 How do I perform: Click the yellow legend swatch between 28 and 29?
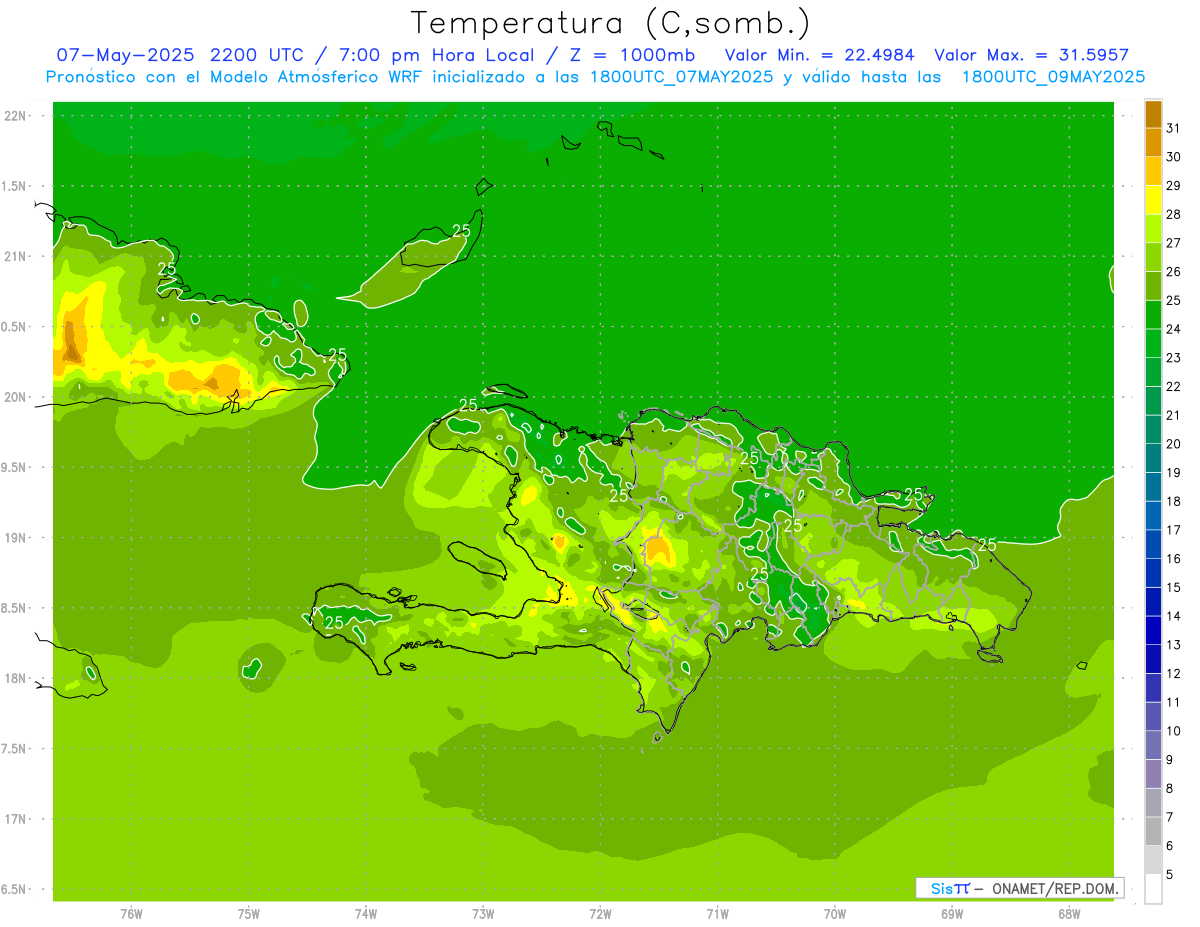click(x=1153, y=200)
